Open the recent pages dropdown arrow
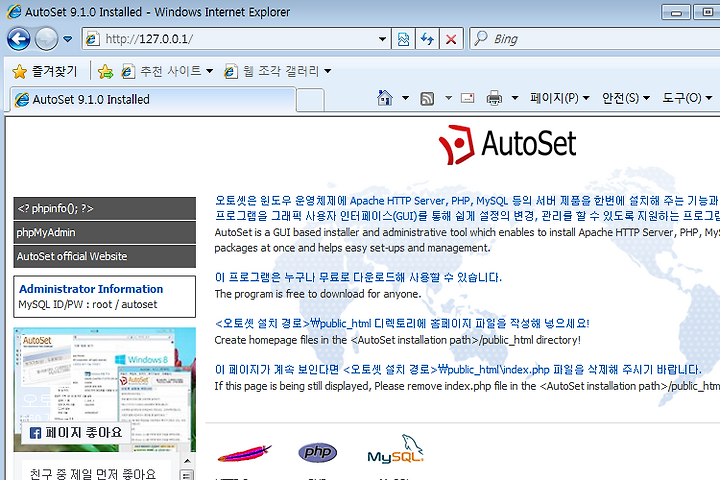 (68, 39)
